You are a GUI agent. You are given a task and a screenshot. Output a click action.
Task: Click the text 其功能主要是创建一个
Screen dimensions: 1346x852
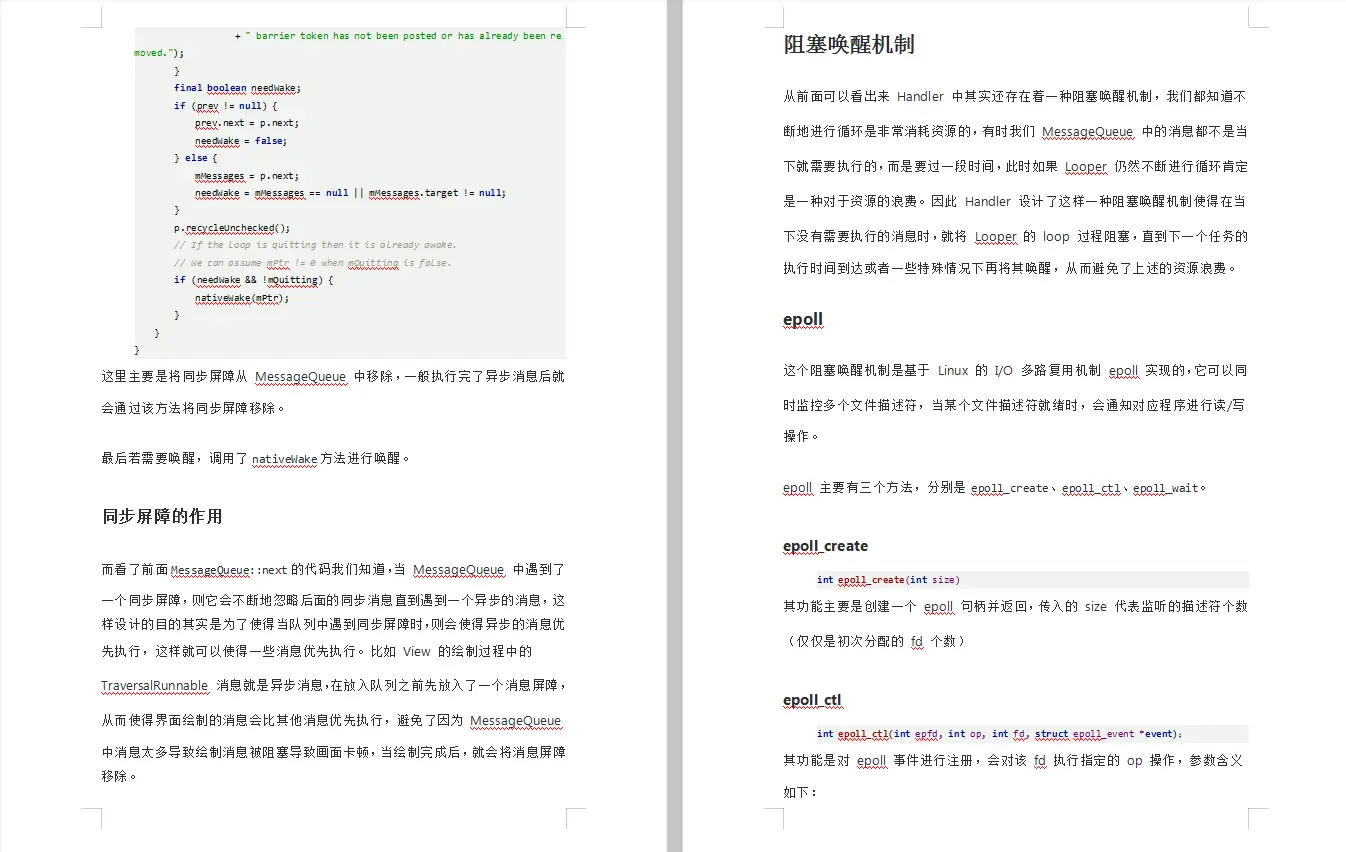coord(849,607)
